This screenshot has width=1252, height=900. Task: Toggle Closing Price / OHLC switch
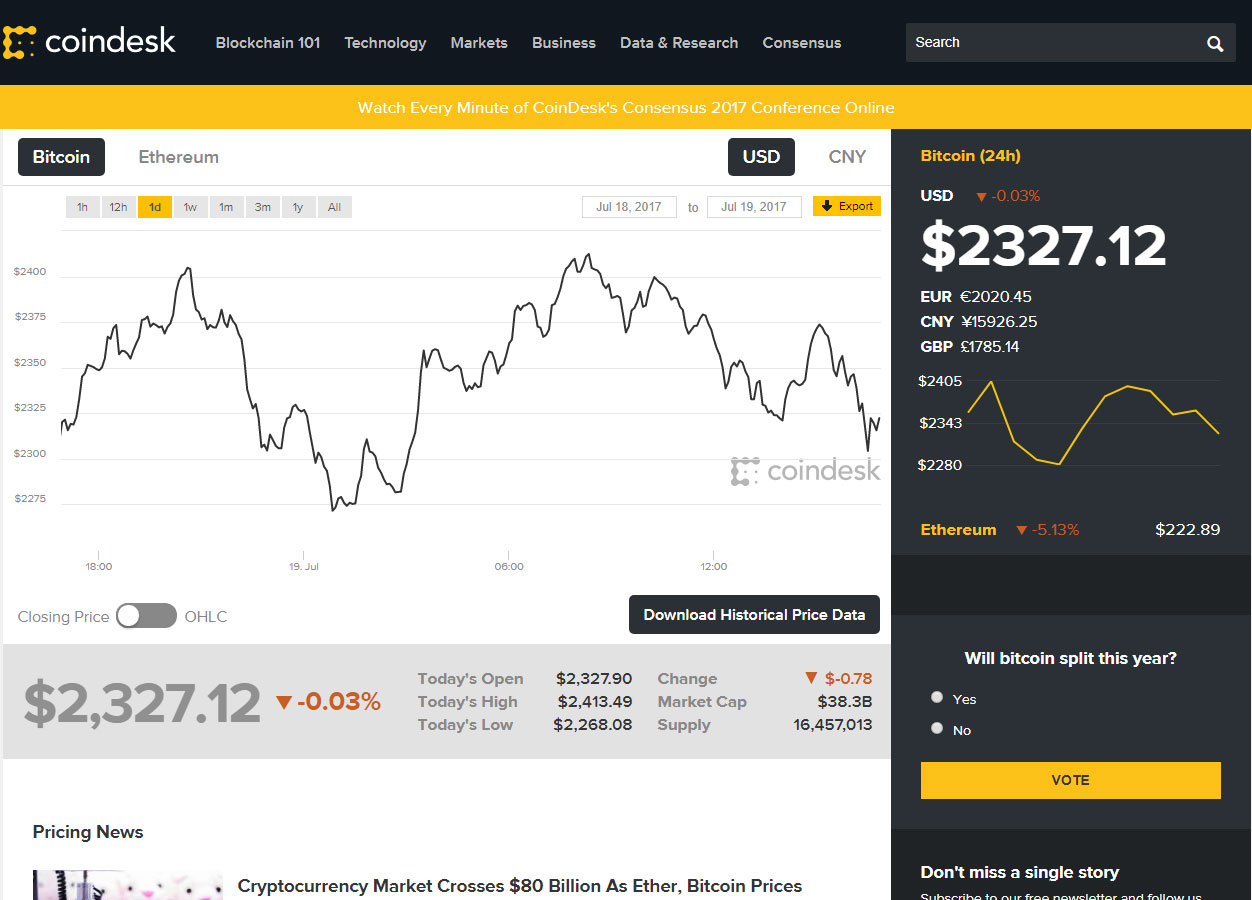[146, 616]
